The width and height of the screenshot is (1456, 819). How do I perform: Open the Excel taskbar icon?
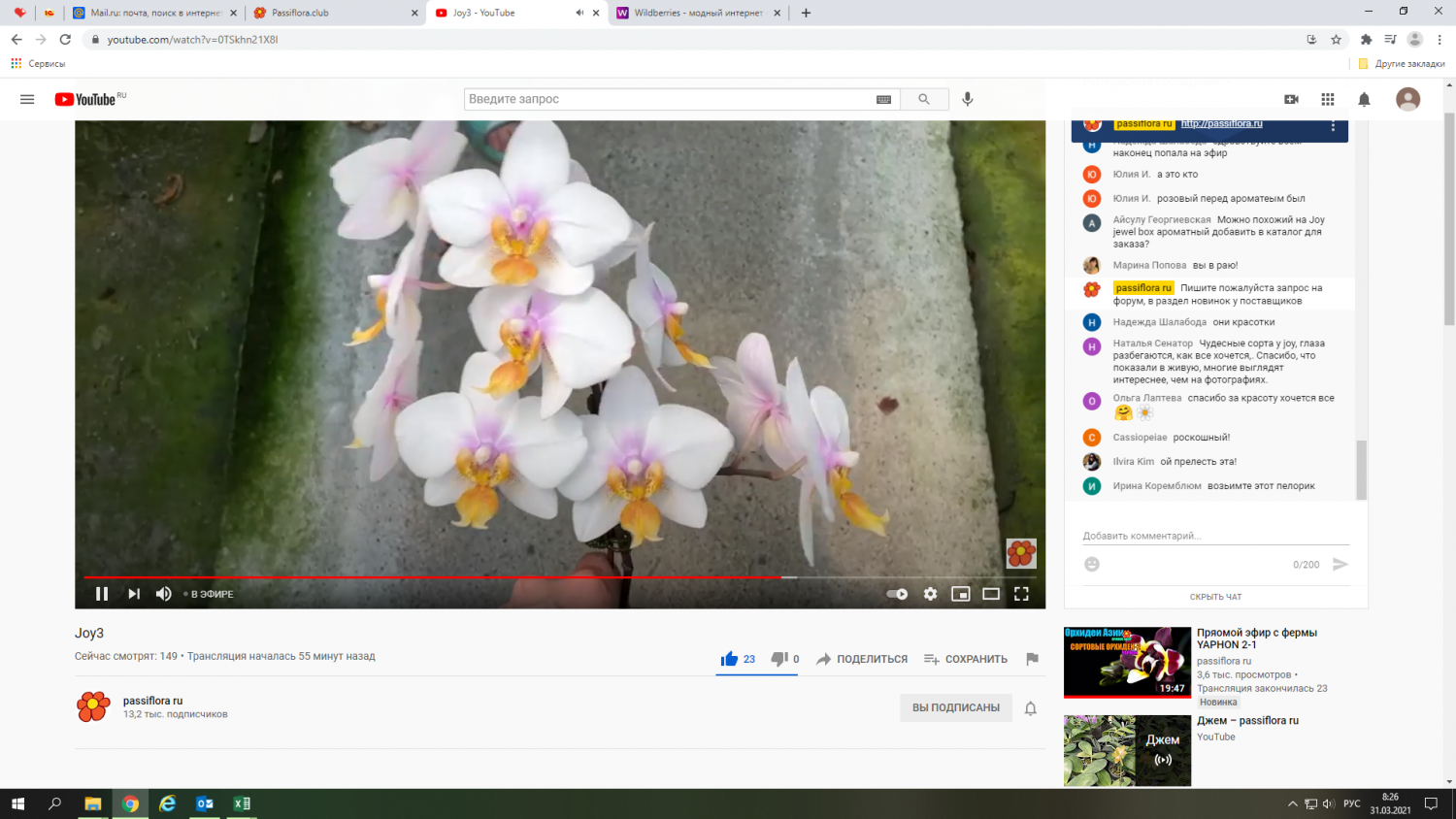click(x=242, y=803)
